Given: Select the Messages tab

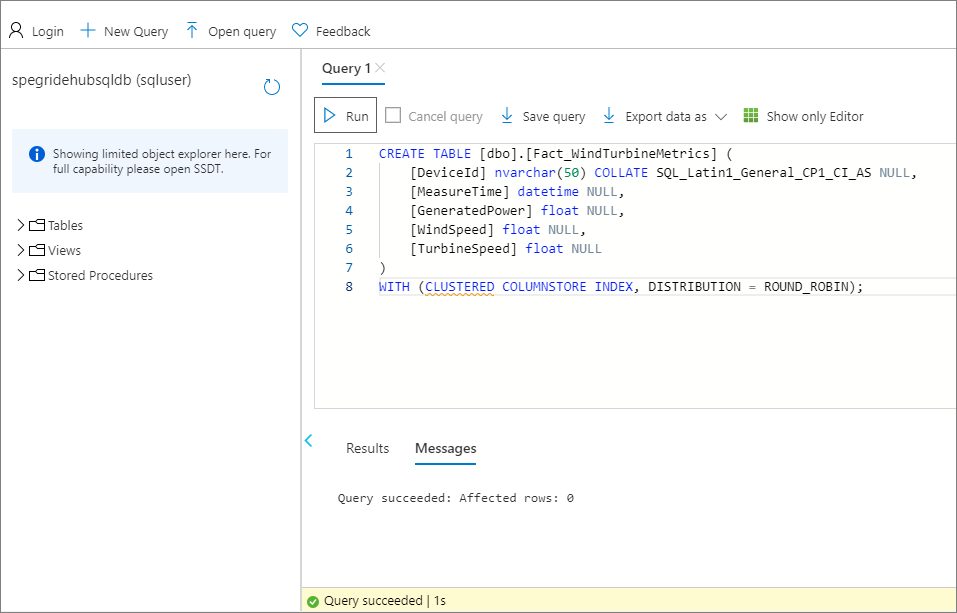Looking at the screenshot, I should pyautogui.click(x=445, y=448).
